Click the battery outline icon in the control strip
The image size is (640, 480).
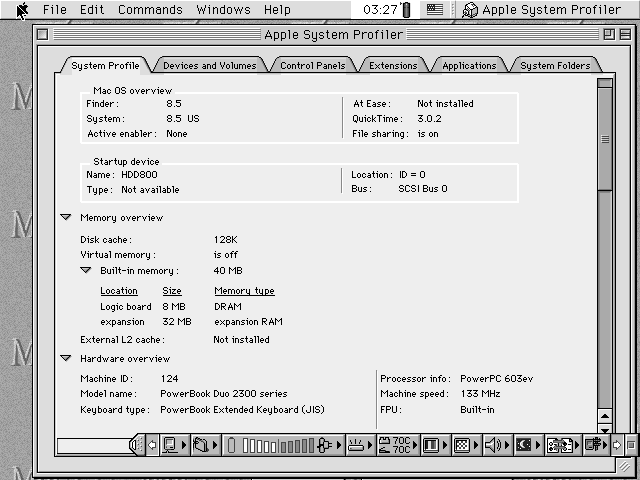(231, 445)
